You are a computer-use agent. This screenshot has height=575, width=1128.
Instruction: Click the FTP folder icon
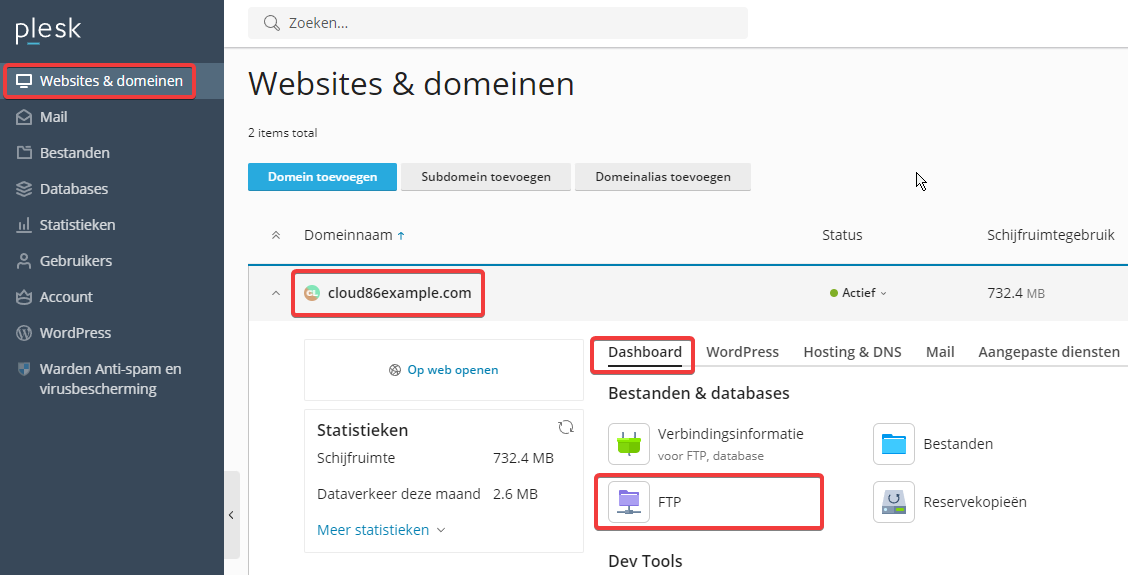click(629, 502)
